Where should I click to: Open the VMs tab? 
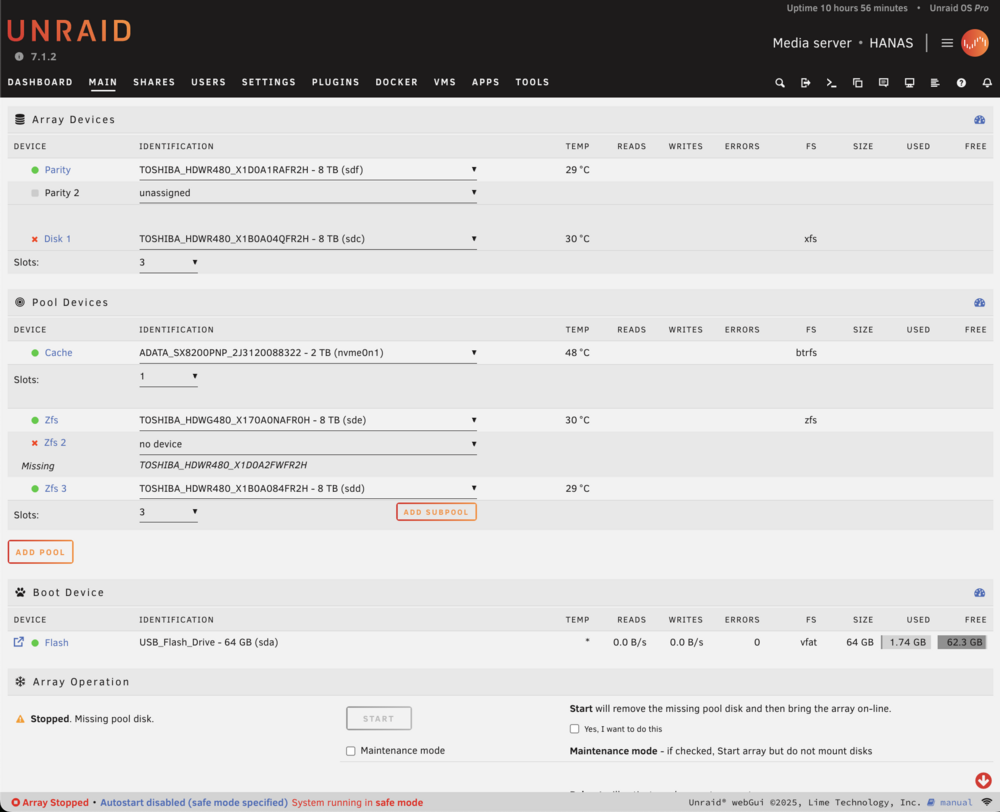point(445,82)
